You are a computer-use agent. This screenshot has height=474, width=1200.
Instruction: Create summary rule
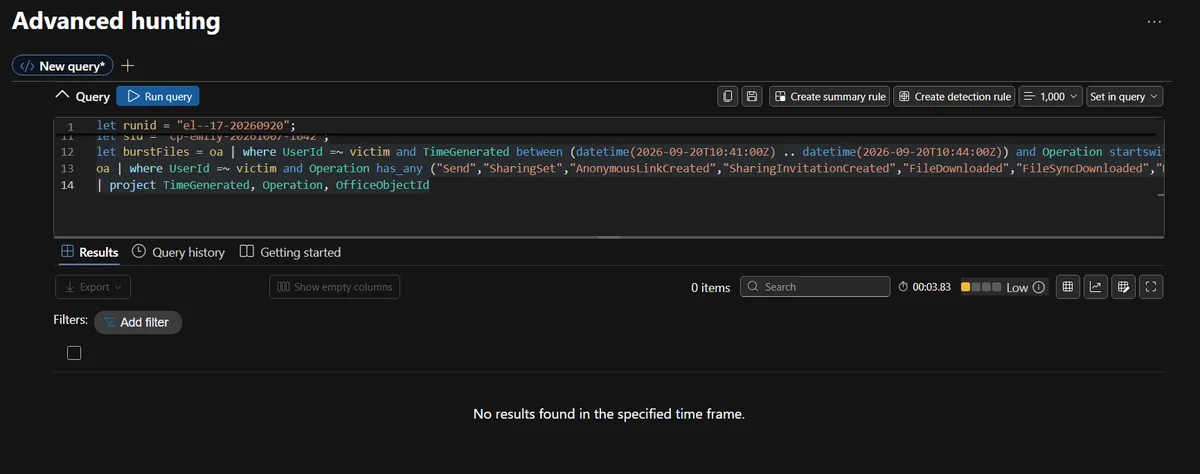click(x=829, y=96)
